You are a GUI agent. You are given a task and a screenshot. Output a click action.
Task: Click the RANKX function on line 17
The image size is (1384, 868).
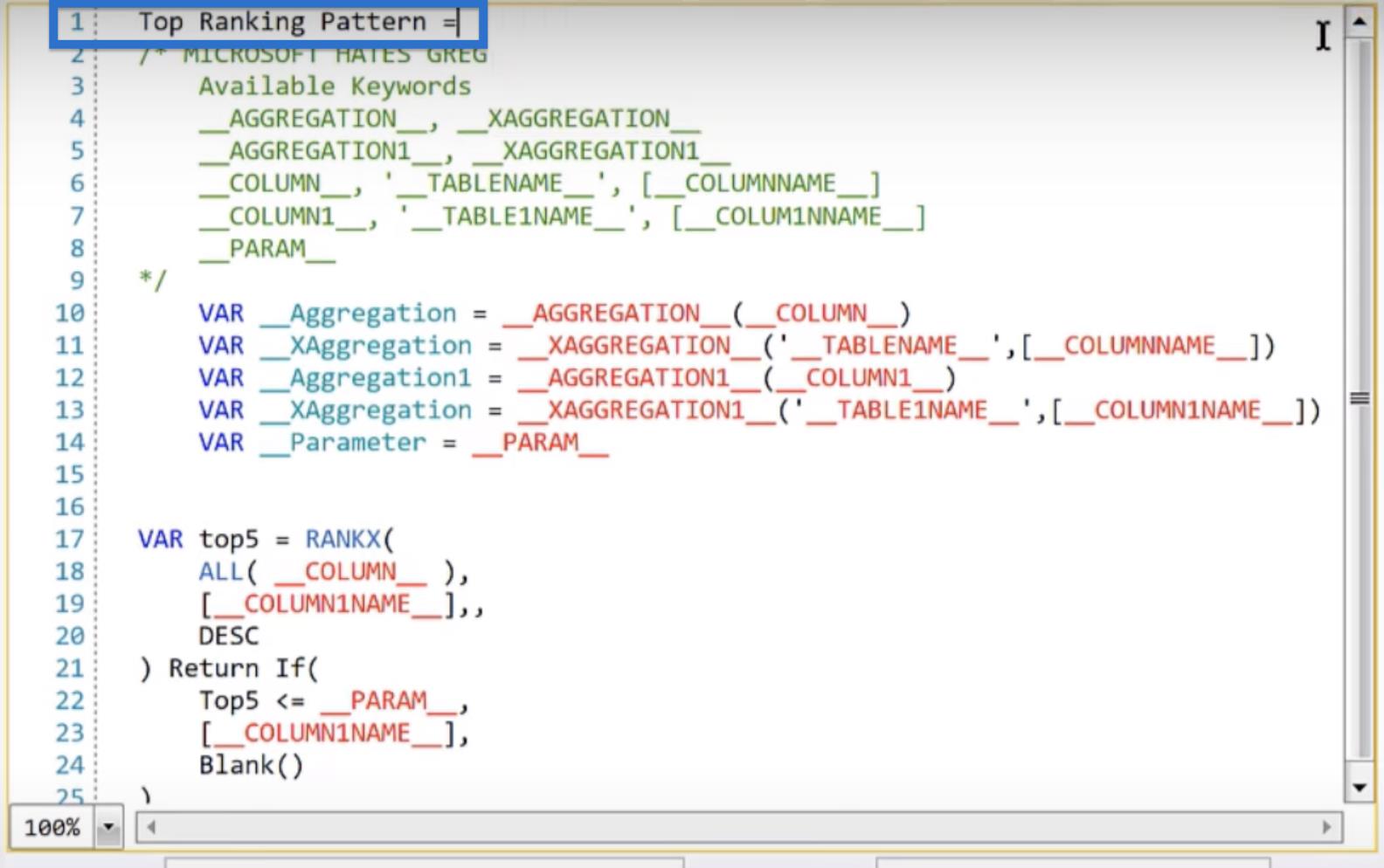click(x=343, y=539)
